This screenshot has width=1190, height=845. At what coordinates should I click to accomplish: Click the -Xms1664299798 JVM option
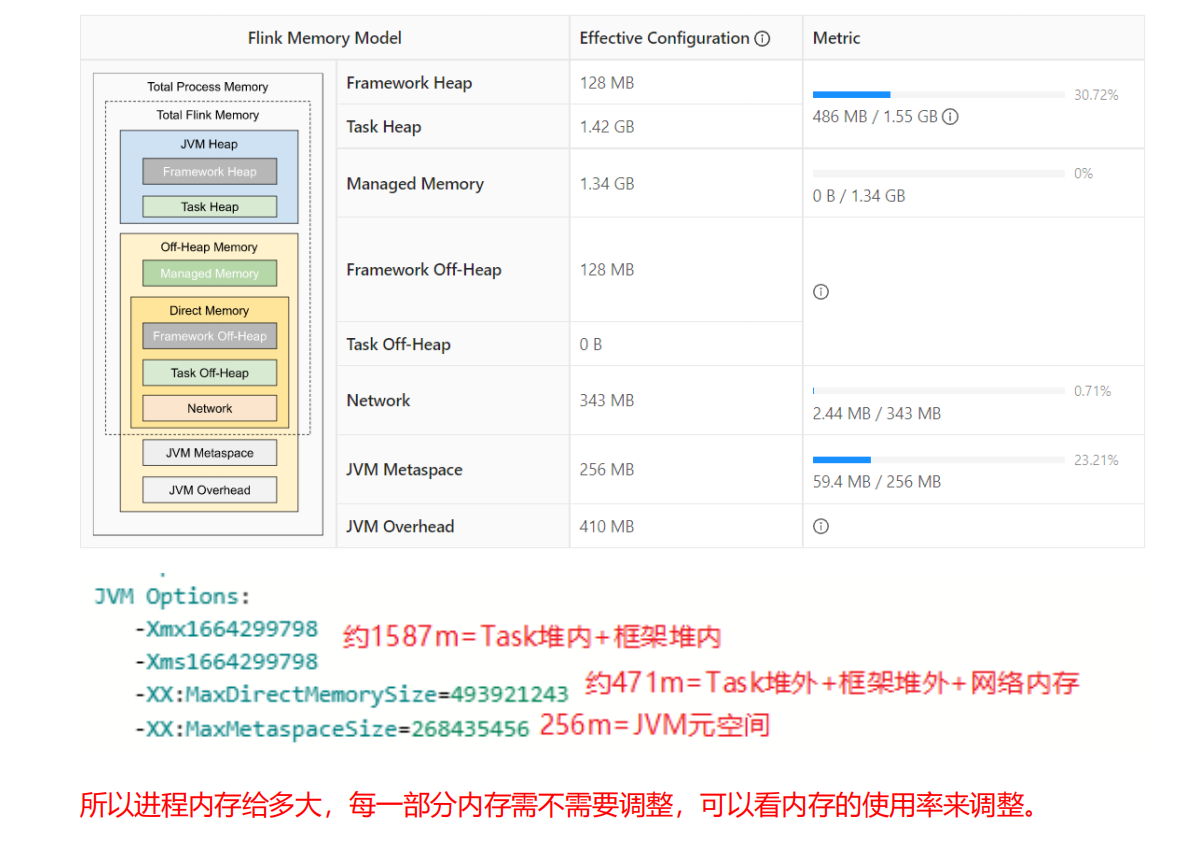pyautogui.click(x=226, y=662)
